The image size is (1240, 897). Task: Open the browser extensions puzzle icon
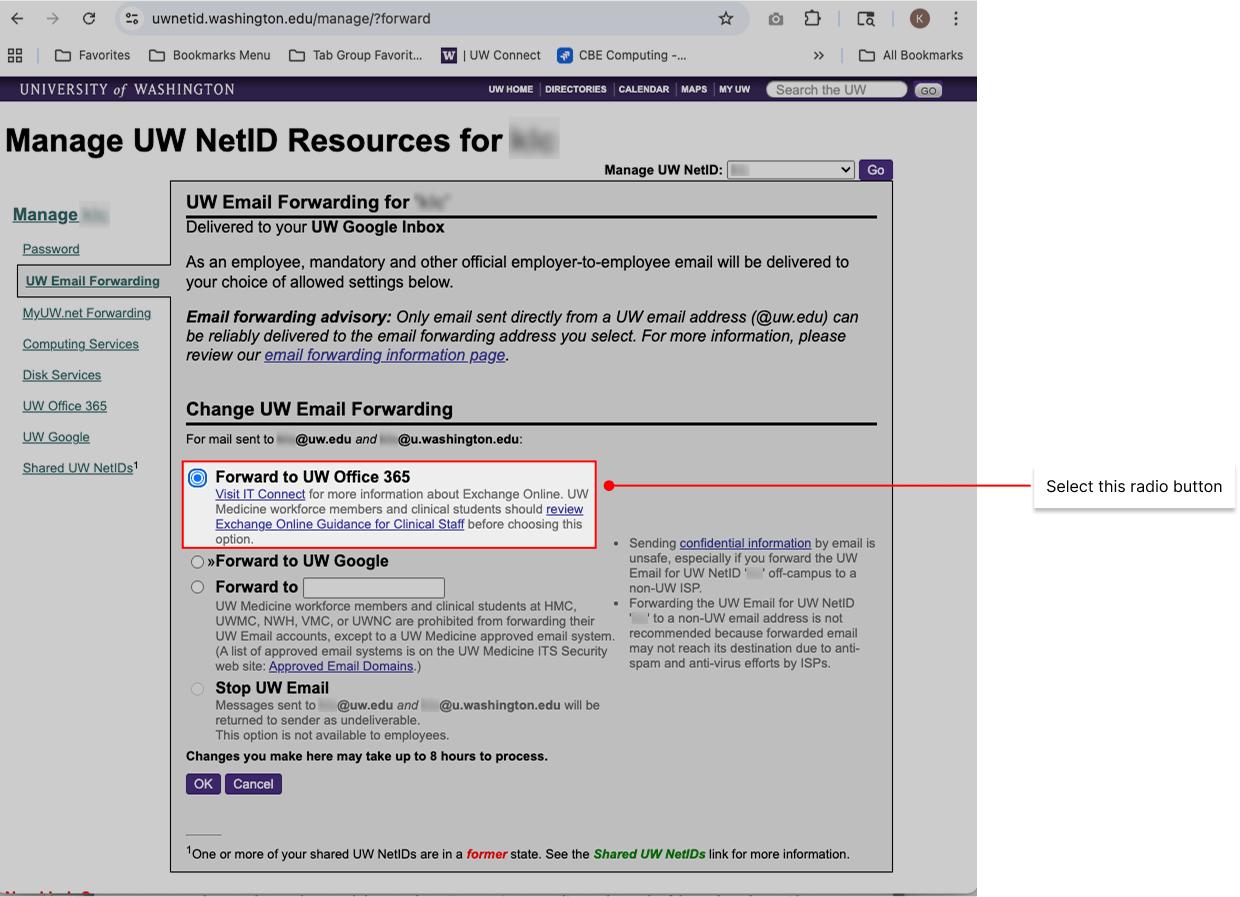(x=812, y=19)
